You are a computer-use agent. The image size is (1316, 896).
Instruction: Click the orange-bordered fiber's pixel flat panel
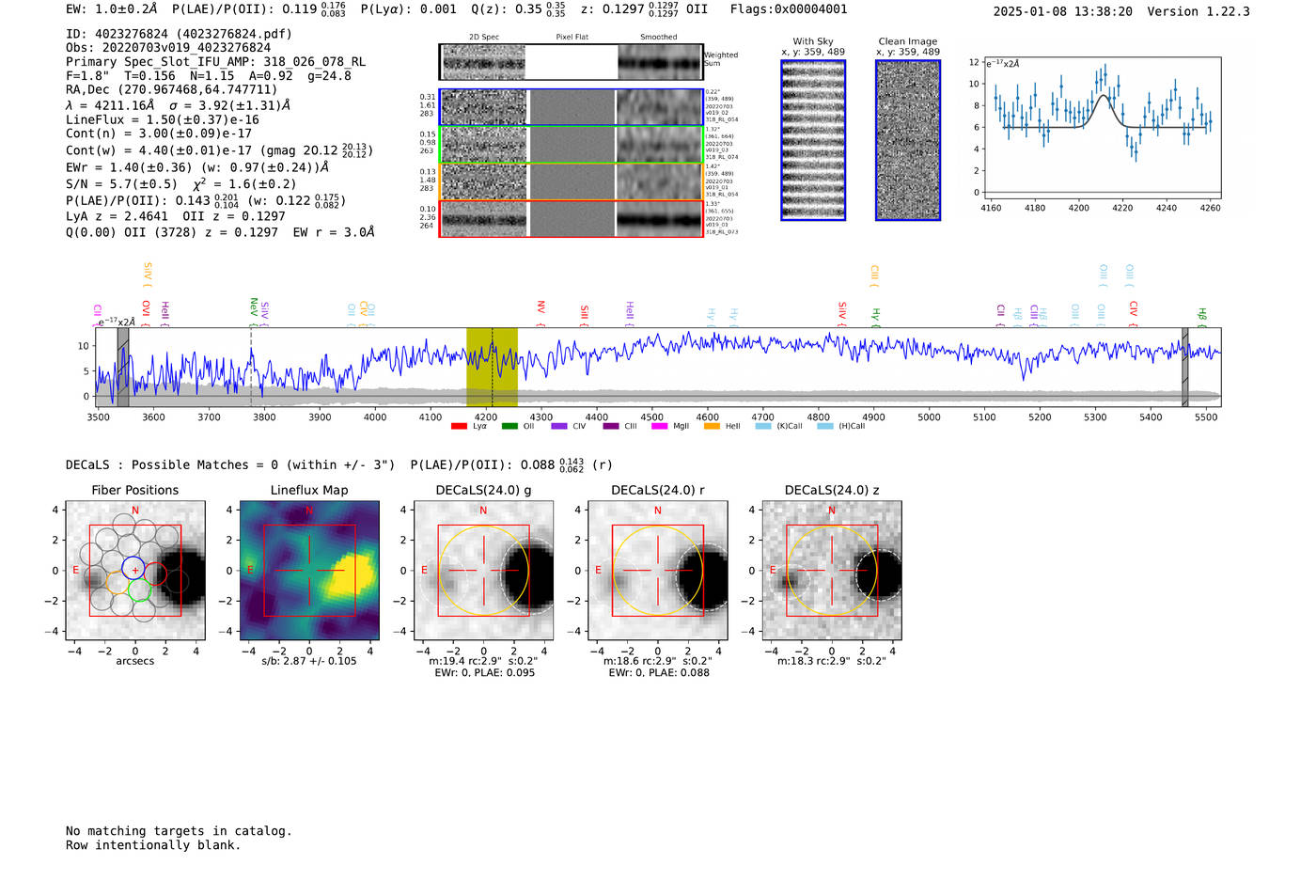click(x=572, y=181)
